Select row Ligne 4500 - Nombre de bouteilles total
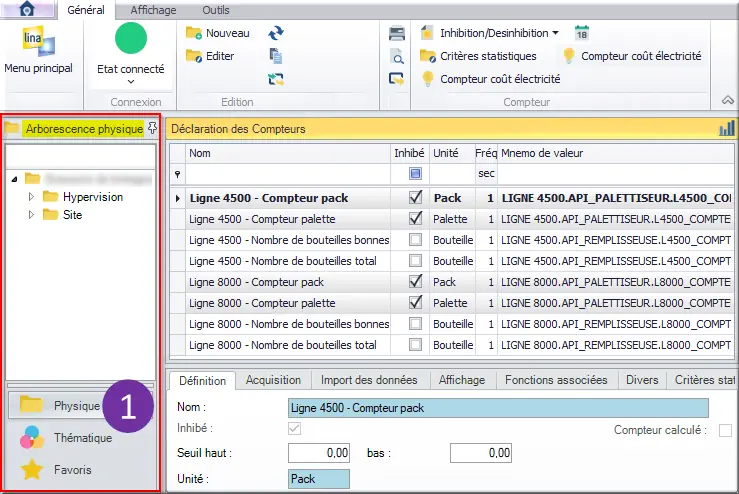The height and width of the screenshot is (494, 739). 451,261
